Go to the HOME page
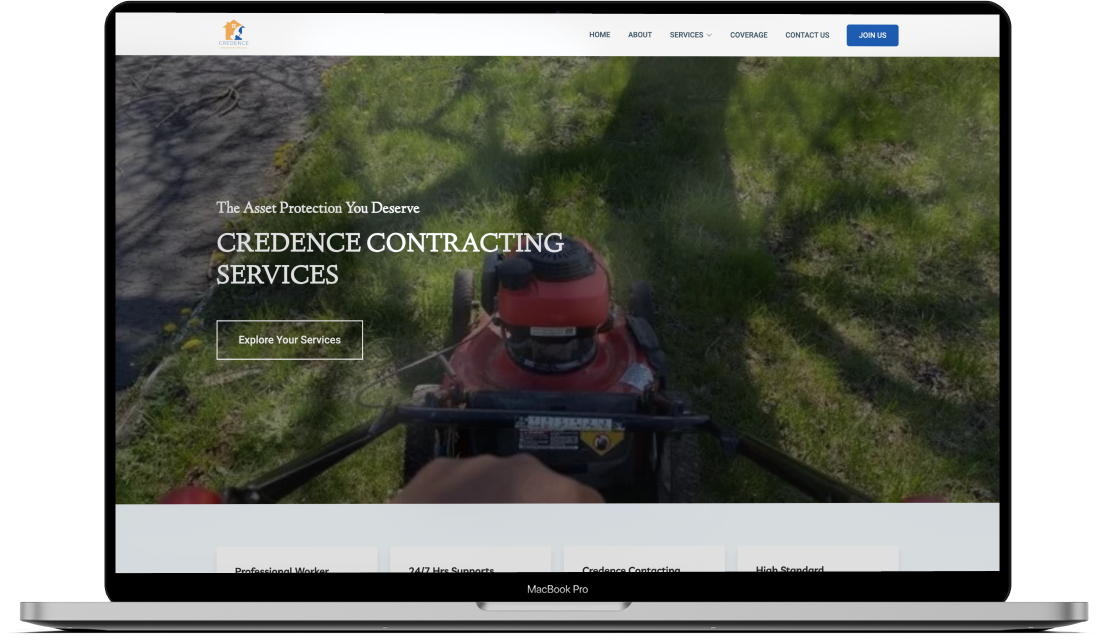1099x642 pixels. [599, 35]
